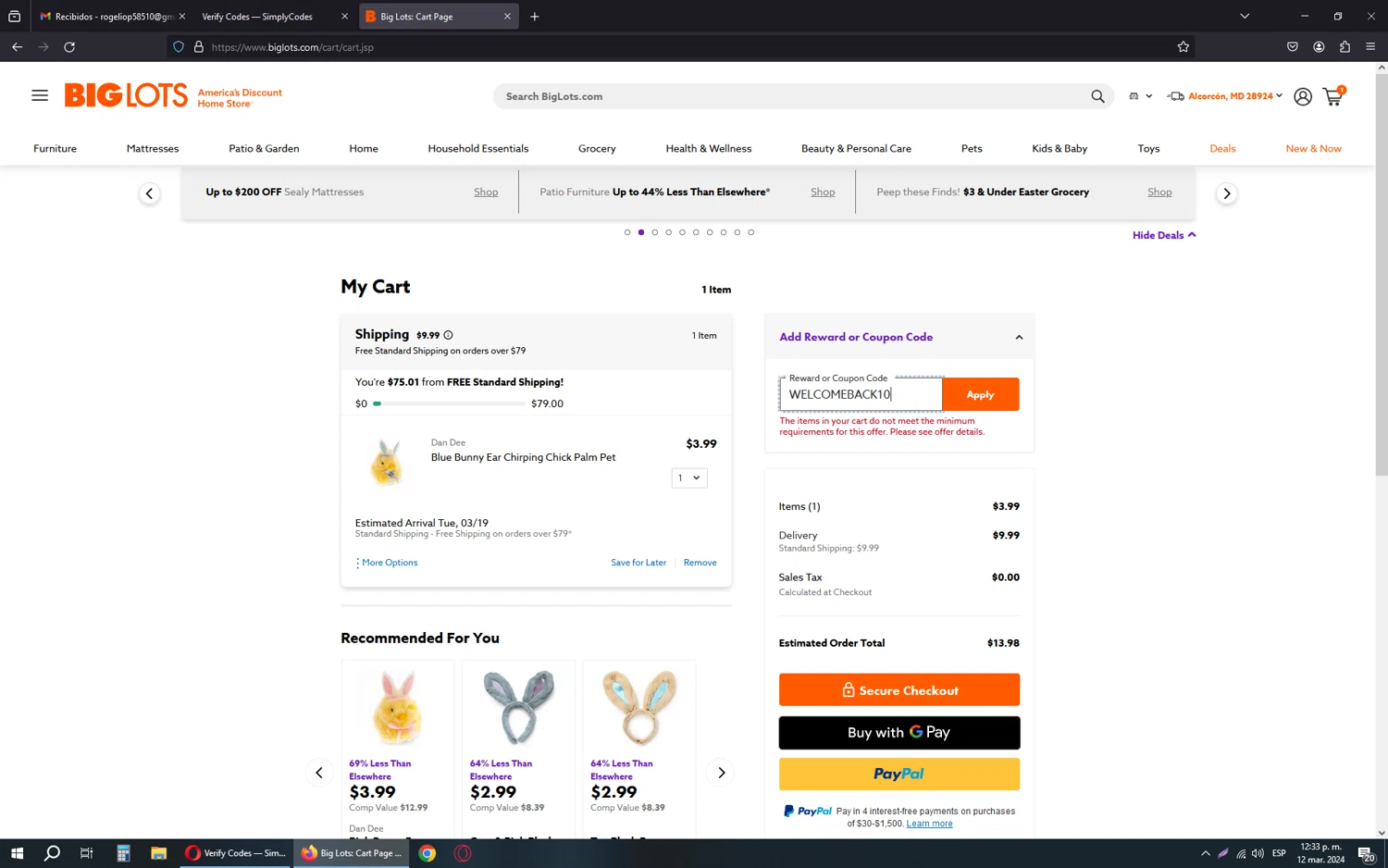Image resolution: width=1388 pixels, height=868 pixels.
Task: Expand More Options for cart item
Action: coord(387,563)
